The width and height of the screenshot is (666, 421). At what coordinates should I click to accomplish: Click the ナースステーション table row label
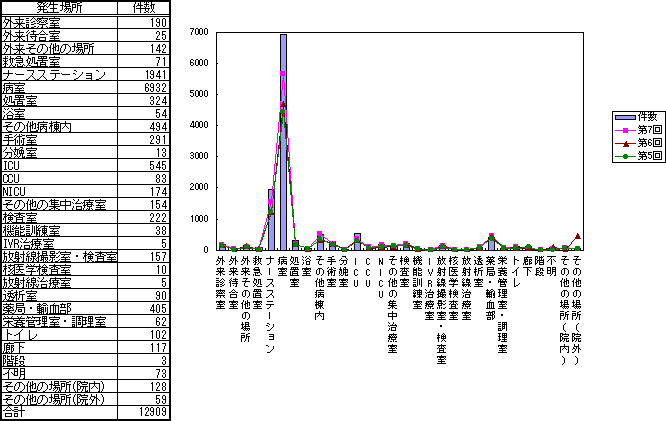click(x=54, y=75)
